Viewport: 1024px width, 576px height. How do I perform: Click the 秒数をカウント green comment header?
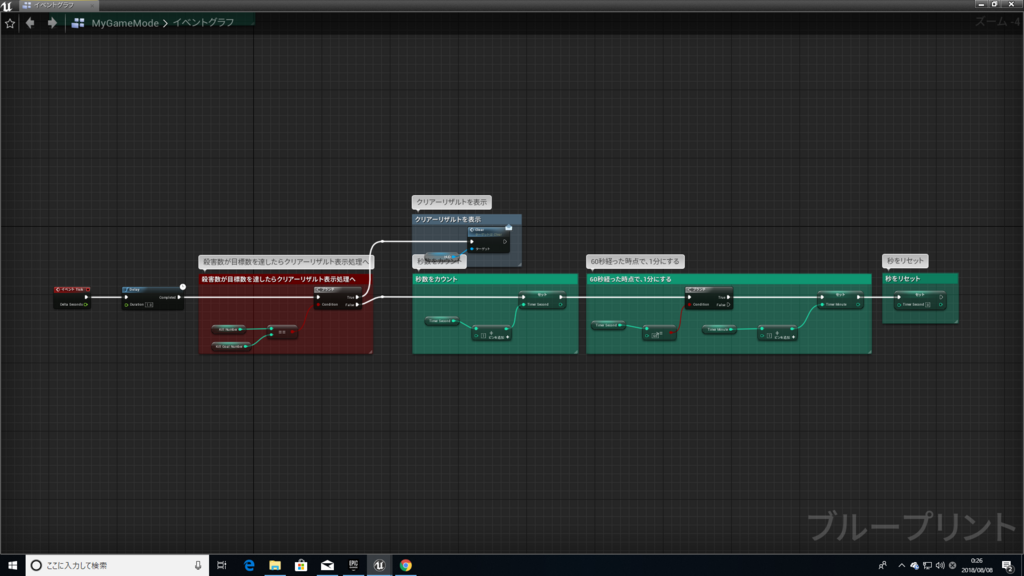494,279
